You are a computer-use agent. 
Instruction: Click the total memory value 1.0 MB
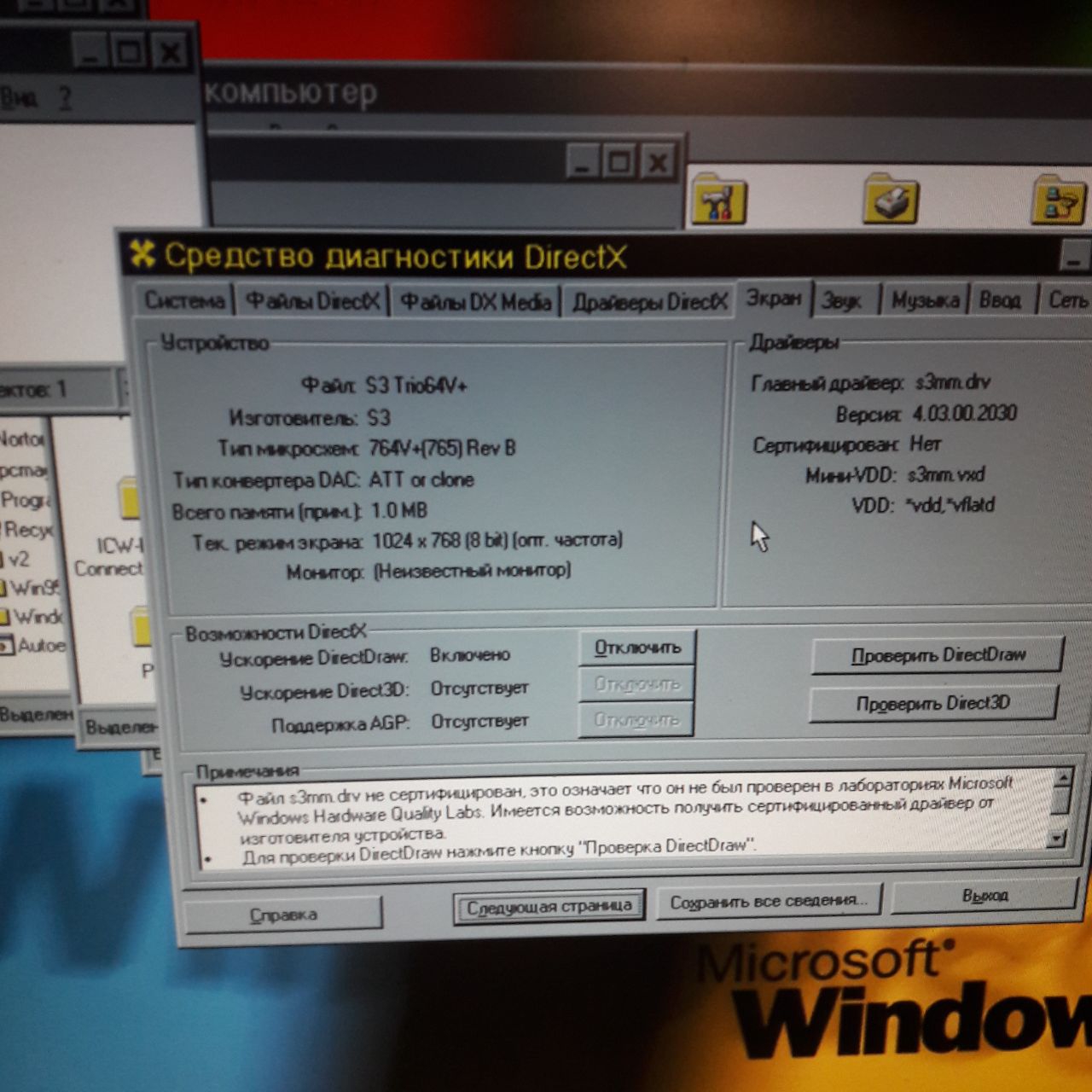tap(399, 511)
